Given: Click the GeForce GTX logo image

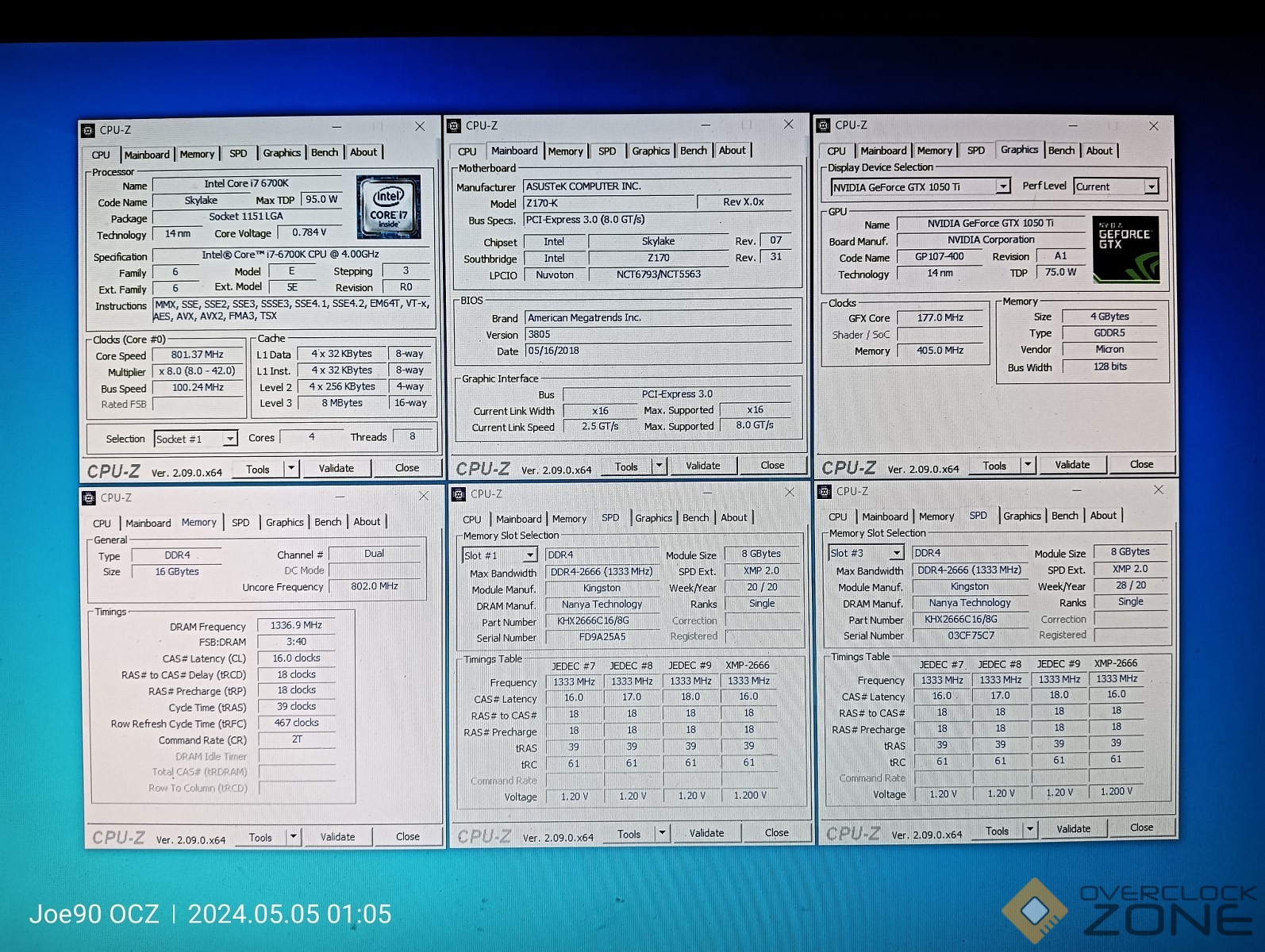Looking at the screenshot, I should 1125,249.
